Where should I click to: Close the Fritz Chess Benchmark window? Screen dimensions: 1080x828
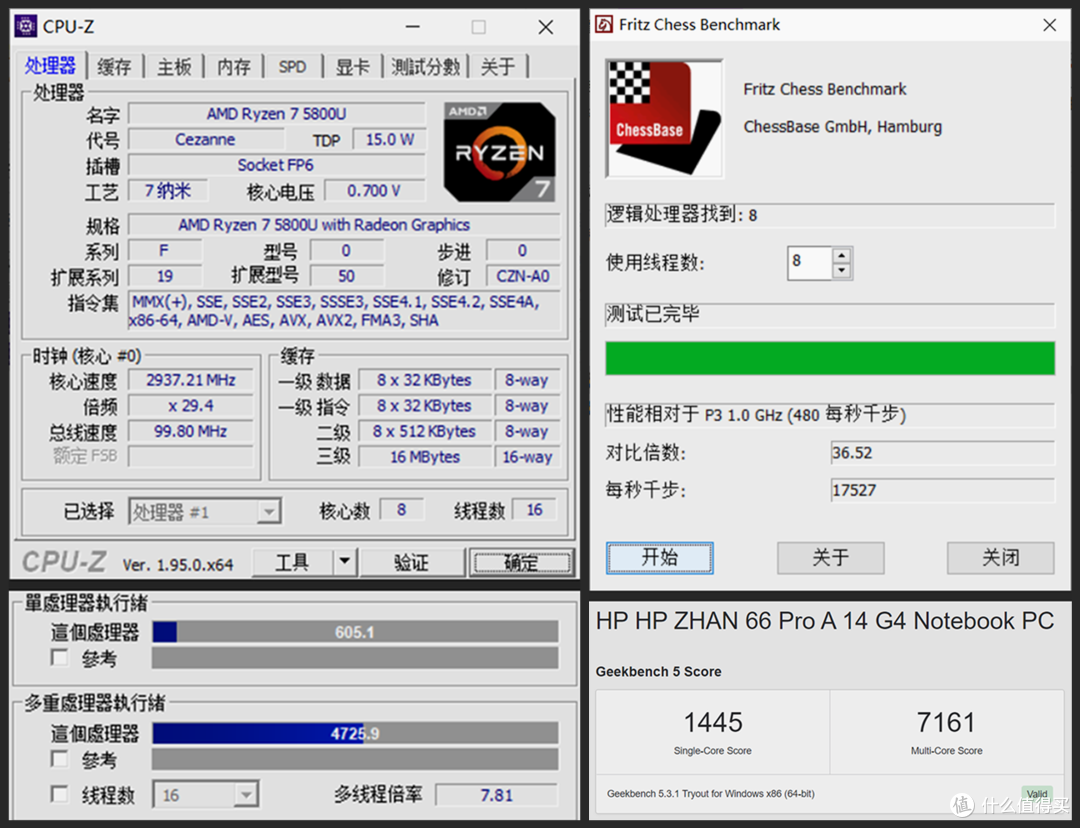pyautogui.click(x=1050, y=25)
